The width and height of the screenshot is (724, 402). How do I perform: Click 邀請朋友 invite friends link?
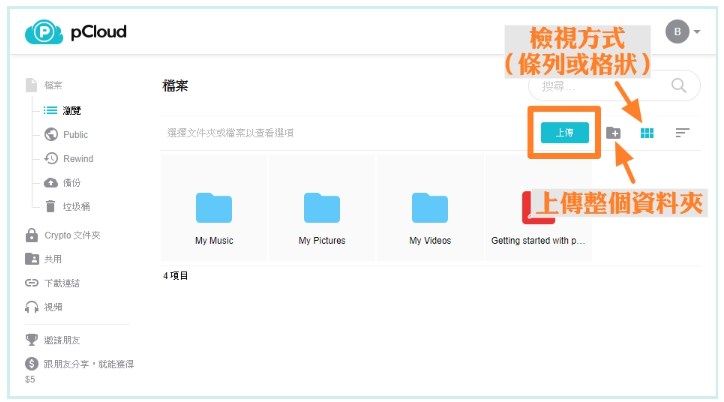pos(61,339)
